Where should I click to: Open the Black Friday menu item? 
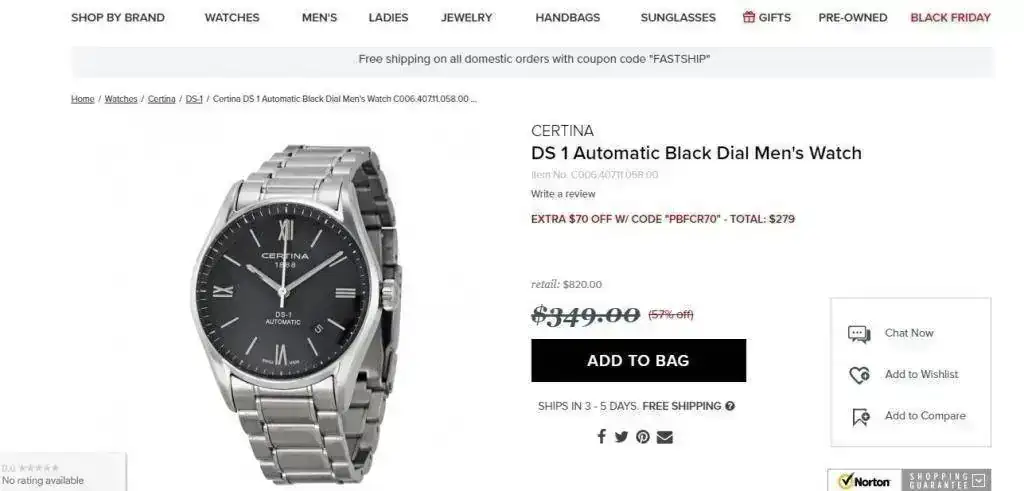pyautogui.click(x=950, y=18)
